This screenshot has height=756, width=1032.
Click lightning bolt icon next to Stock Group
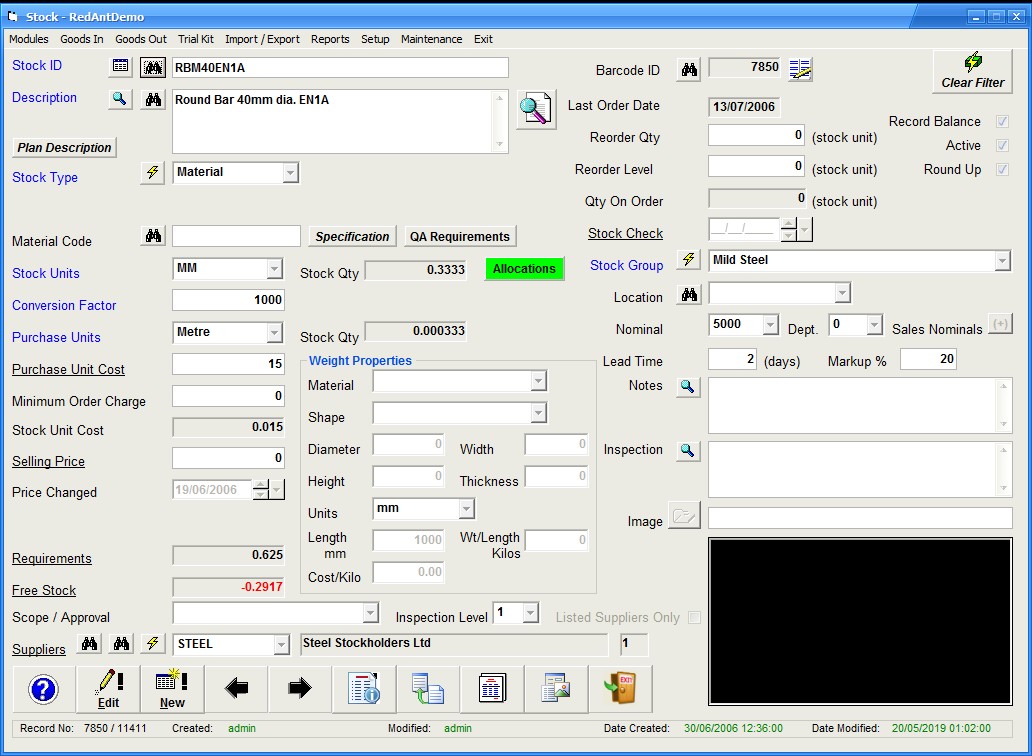point(688,261)
